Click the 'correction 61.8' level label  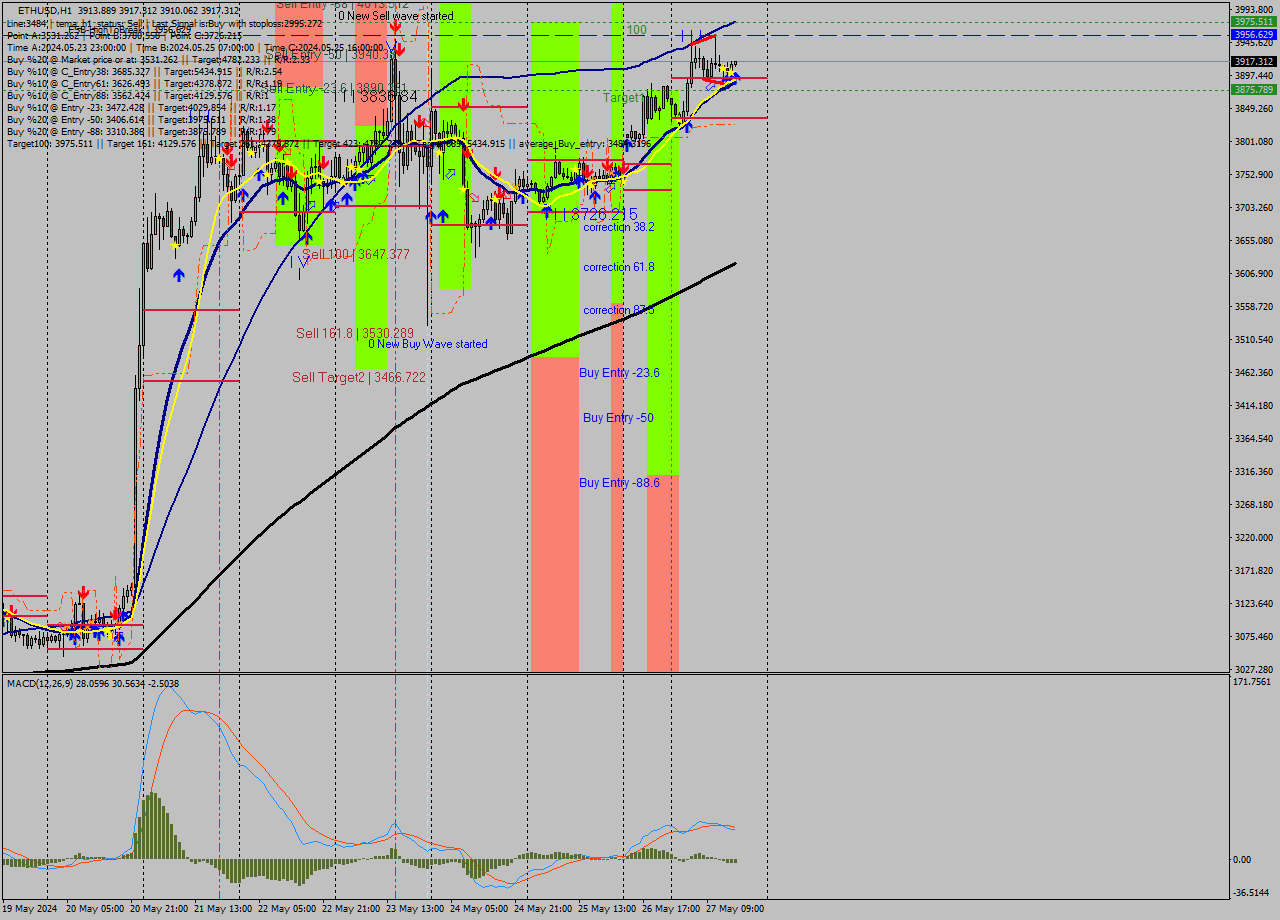[619, 267]
